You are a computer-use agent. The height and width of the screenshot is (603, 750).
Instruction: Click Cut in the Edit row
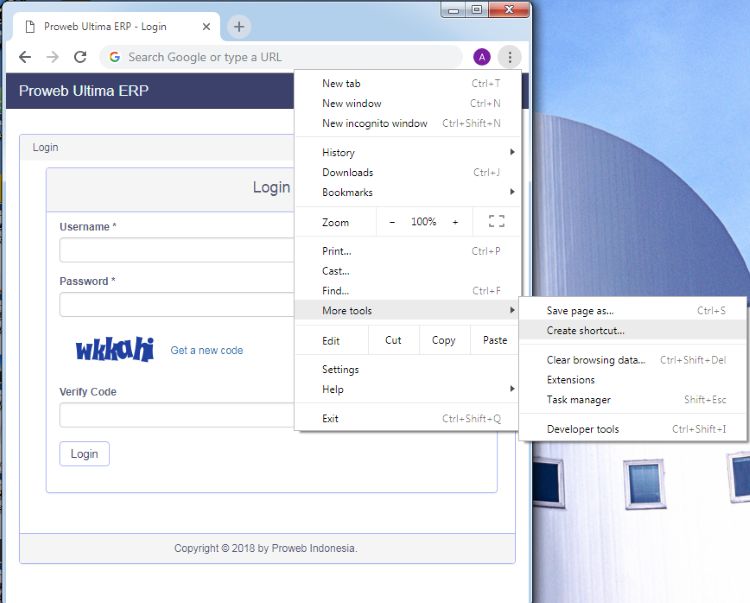coord(394,340)
